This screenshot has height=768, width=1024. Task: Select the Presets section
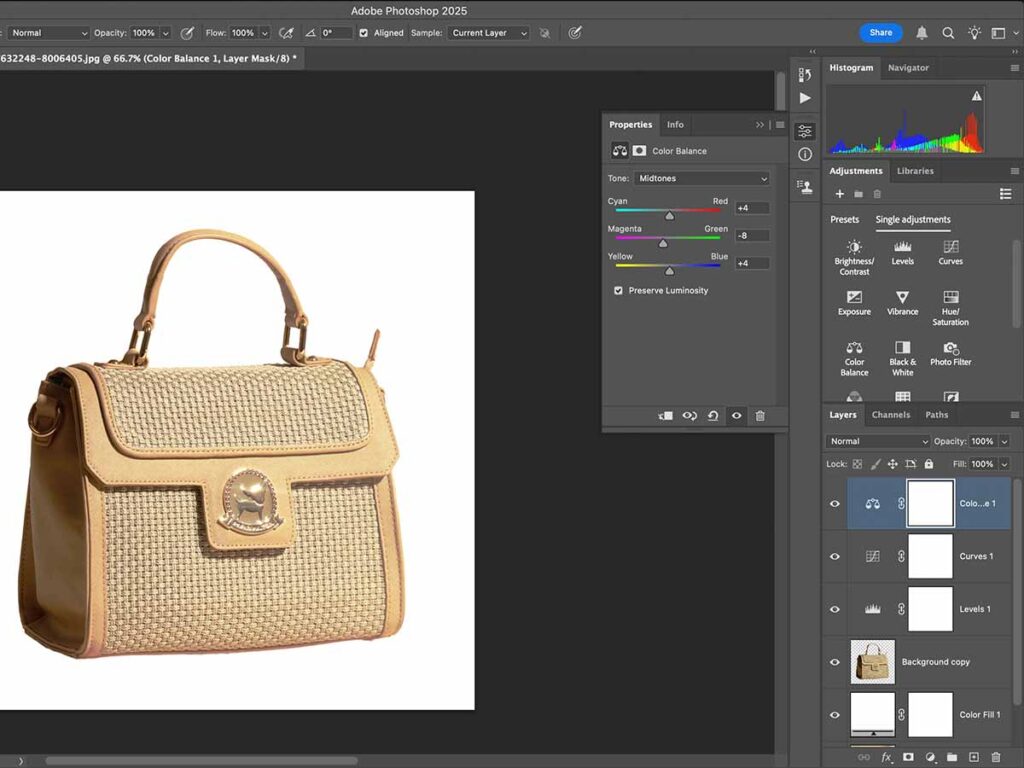click(844, 219)
